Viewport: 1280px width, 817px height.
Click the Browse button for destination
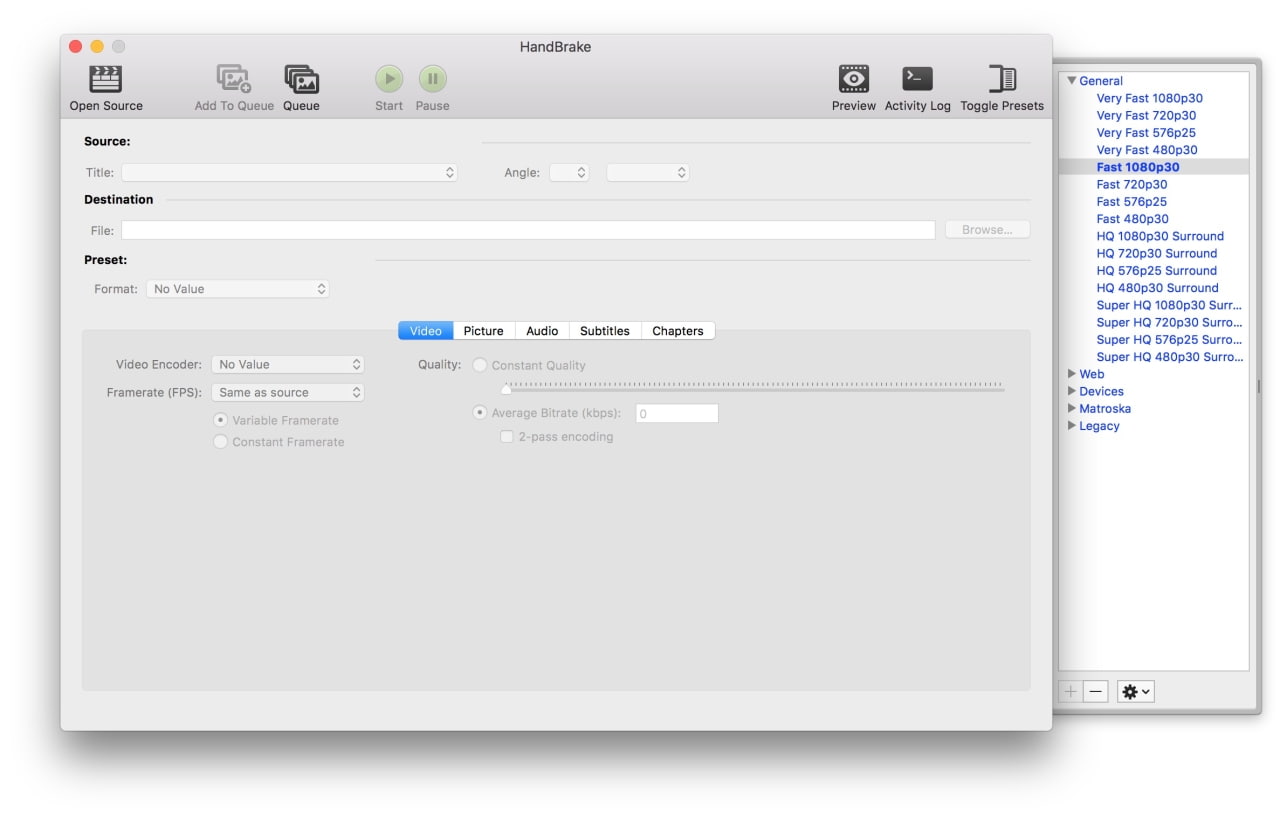987,229
